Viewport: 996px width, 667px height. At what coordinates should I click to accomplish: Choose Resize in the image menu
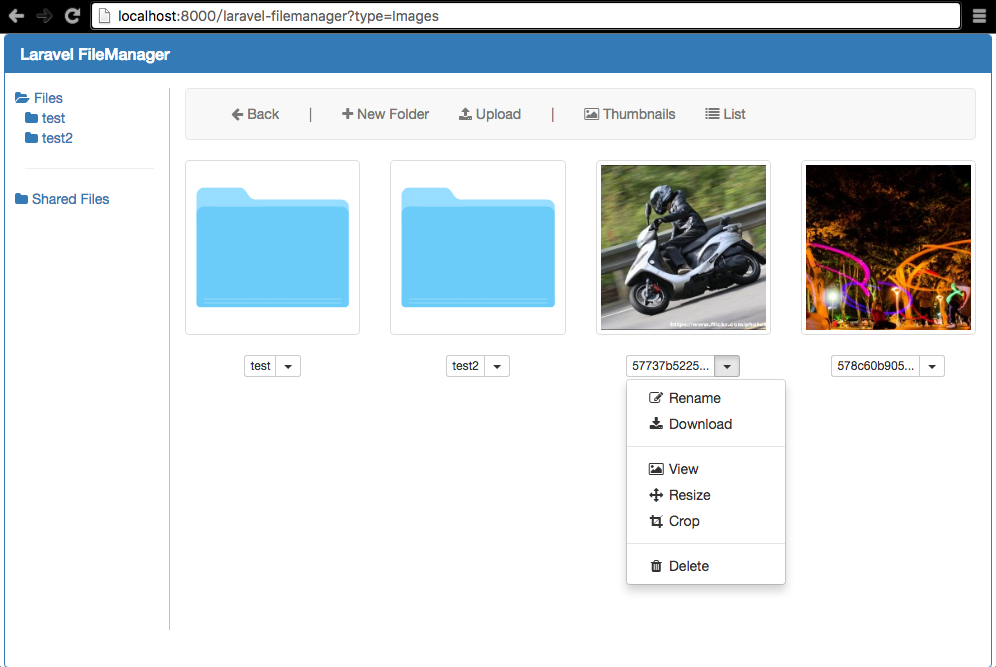point(689,495)
